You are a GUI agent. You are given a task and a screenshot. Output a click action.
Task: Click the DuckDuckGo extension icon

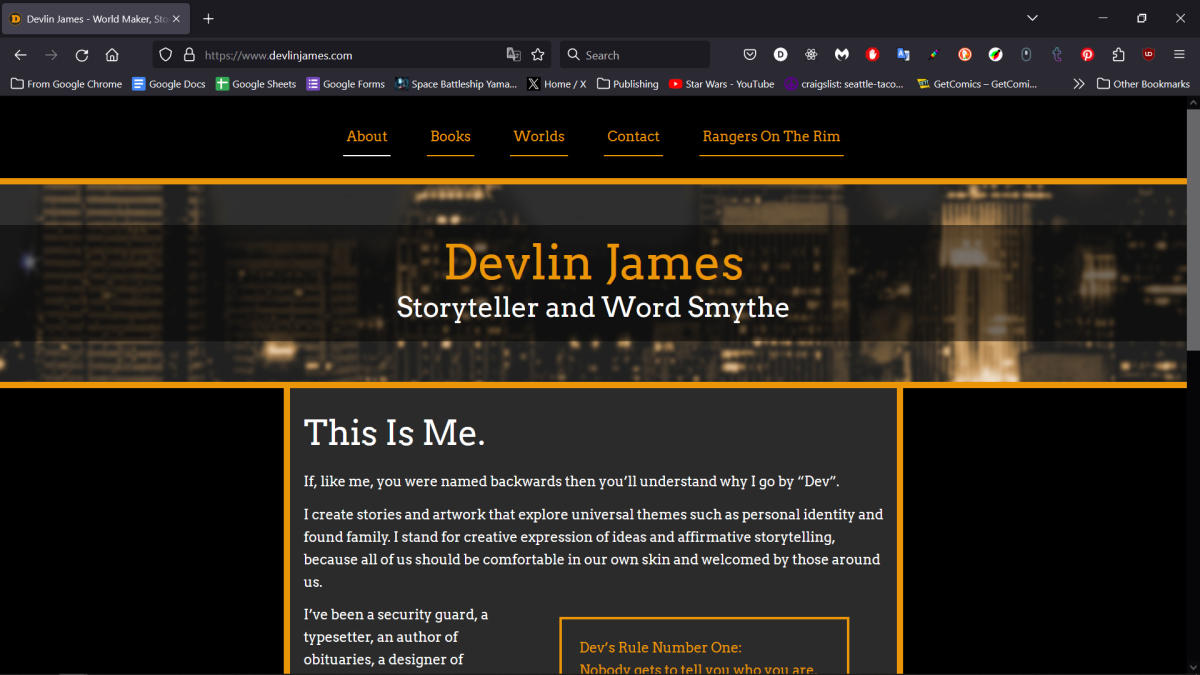(964, 55)
